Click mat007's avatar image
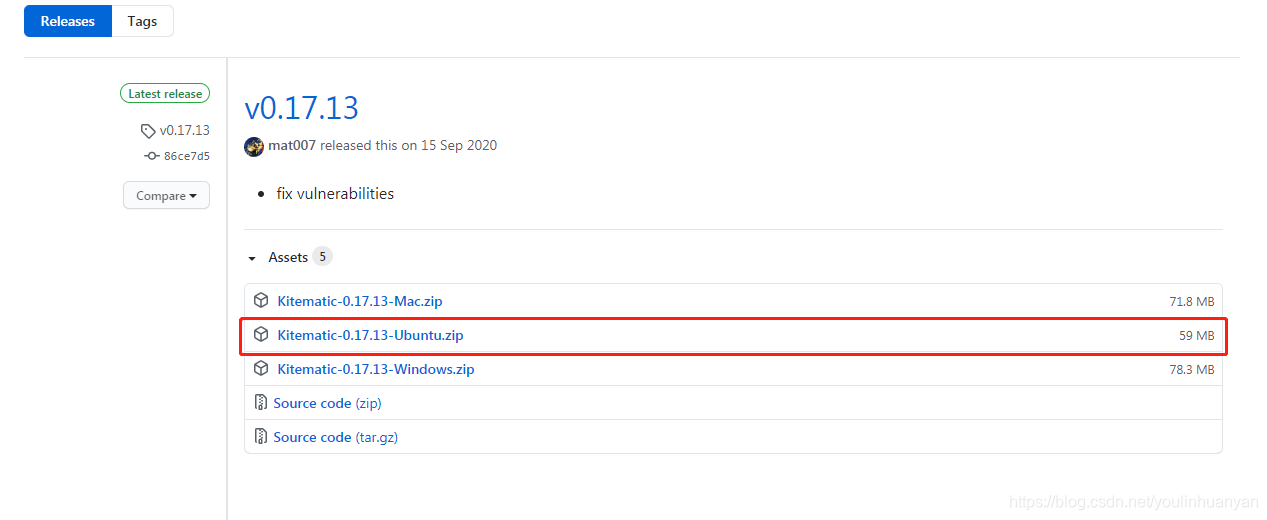 (254, 146)
